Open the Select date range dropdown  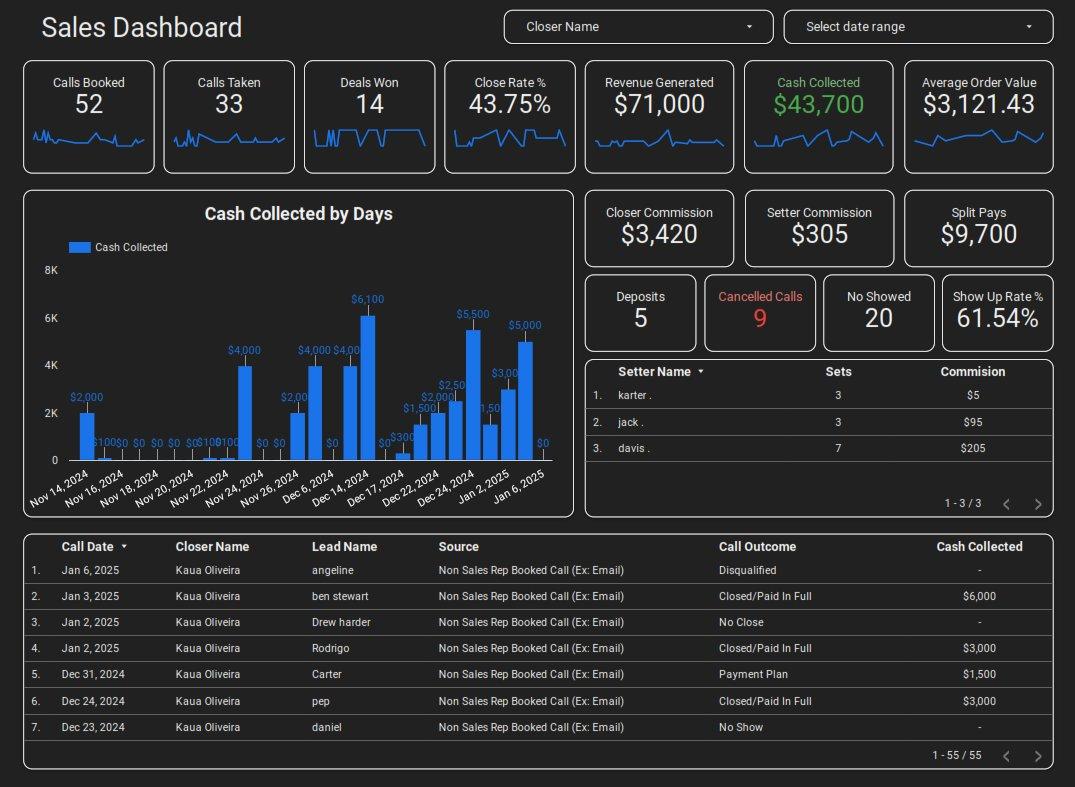coord(918,27)
